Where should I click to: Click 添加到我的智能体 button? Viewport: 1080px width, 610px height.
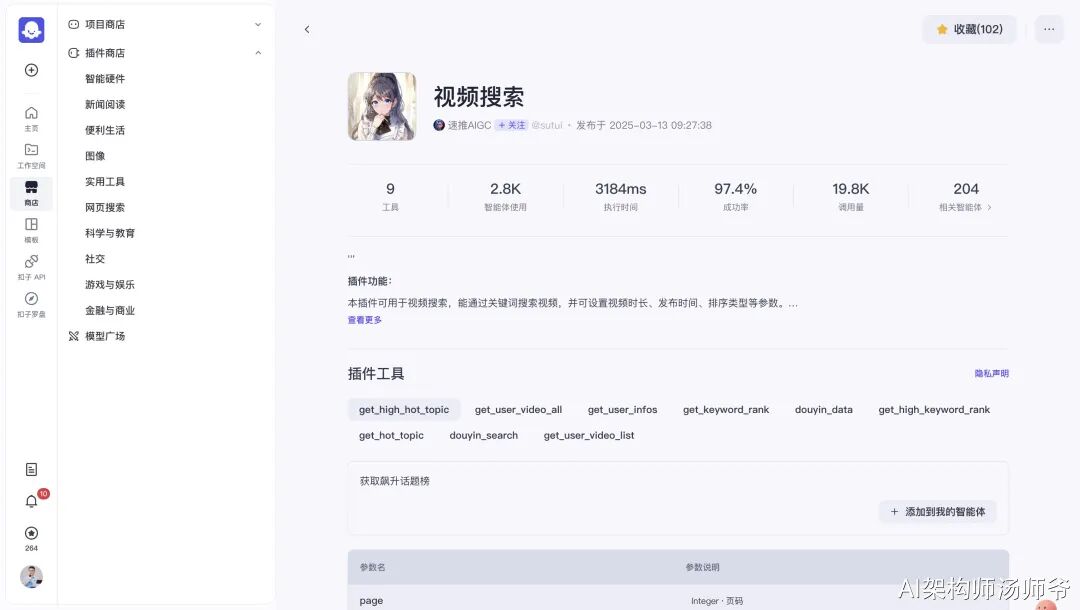(x=937, y=512)
